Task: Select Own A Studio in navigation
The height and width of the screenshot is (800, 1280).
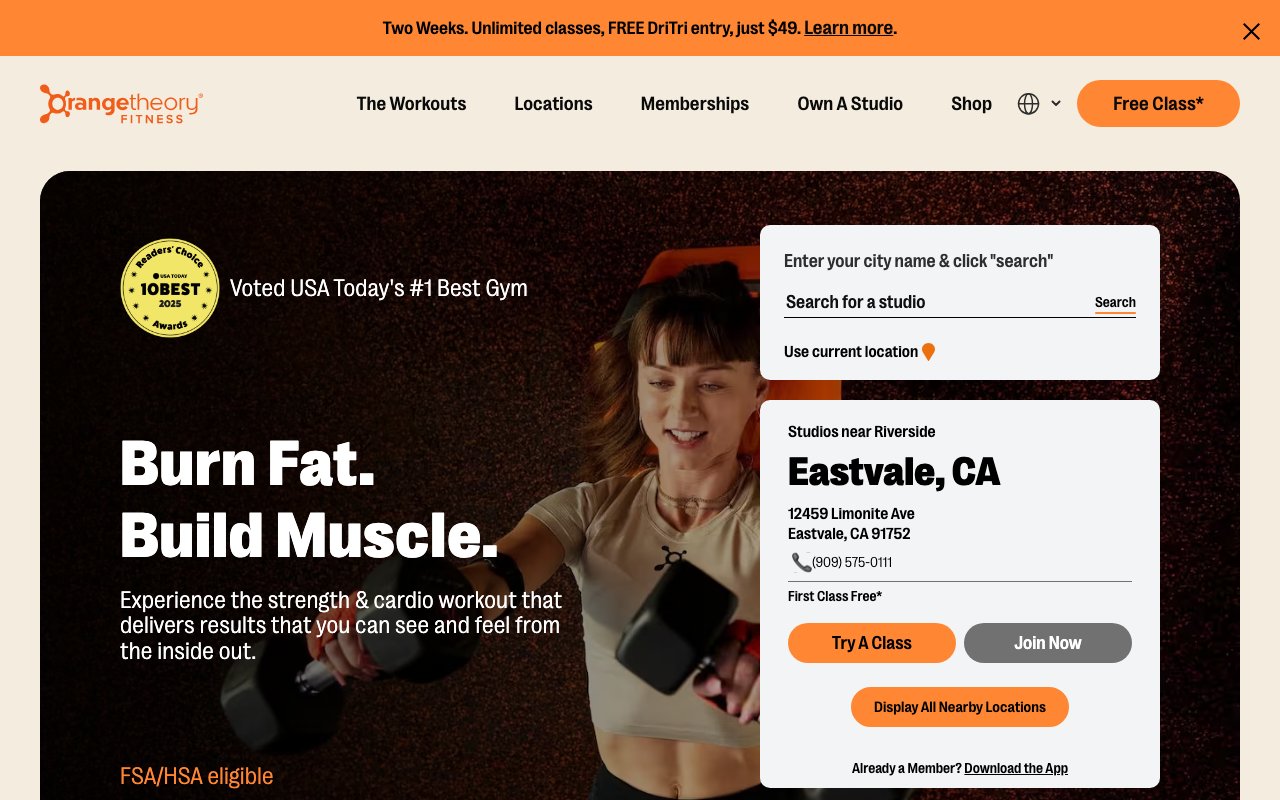Action: pos(850,104)
